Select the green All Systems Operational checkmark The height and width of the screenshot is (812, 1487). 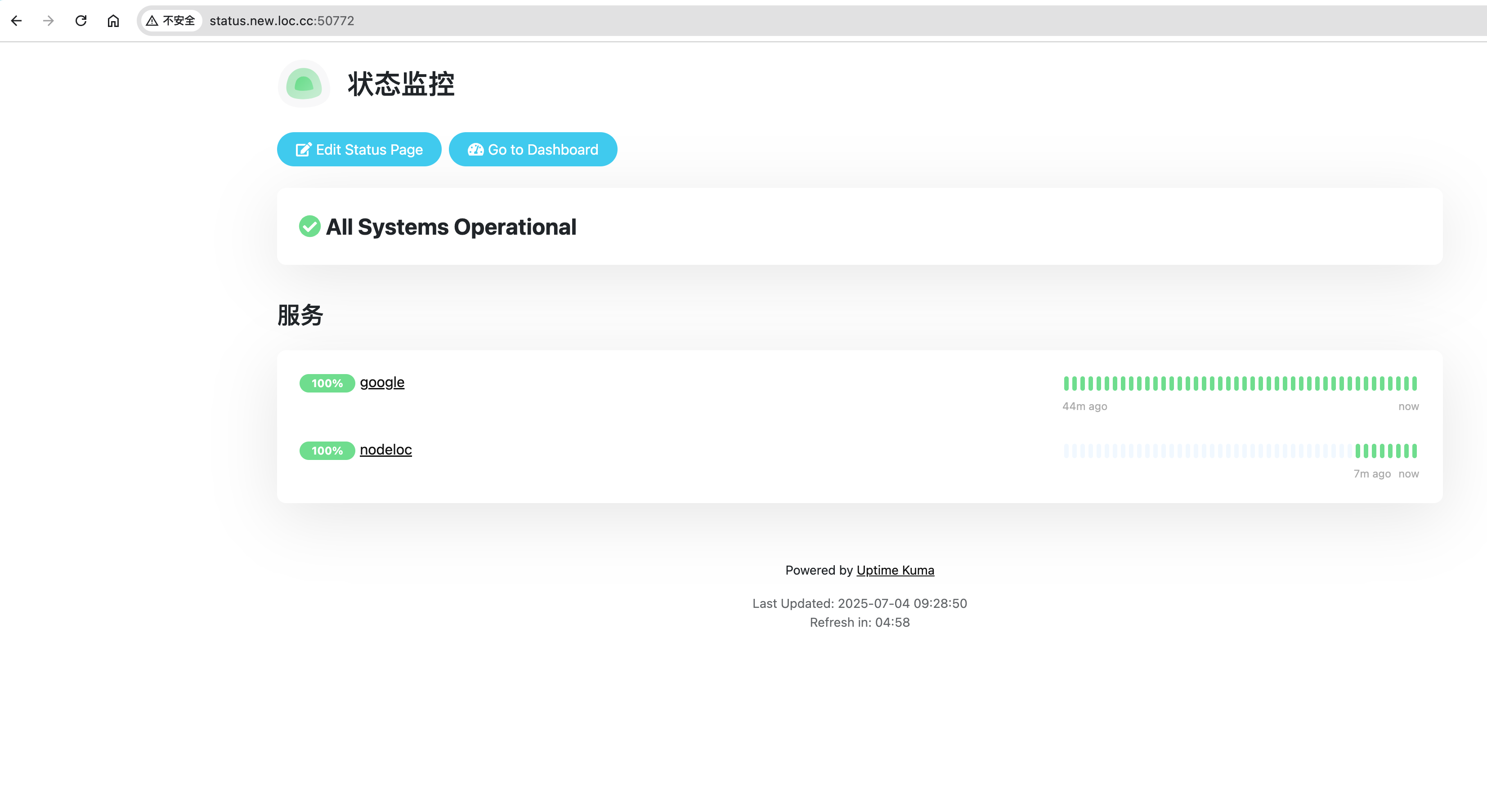[x=309, y=226]
